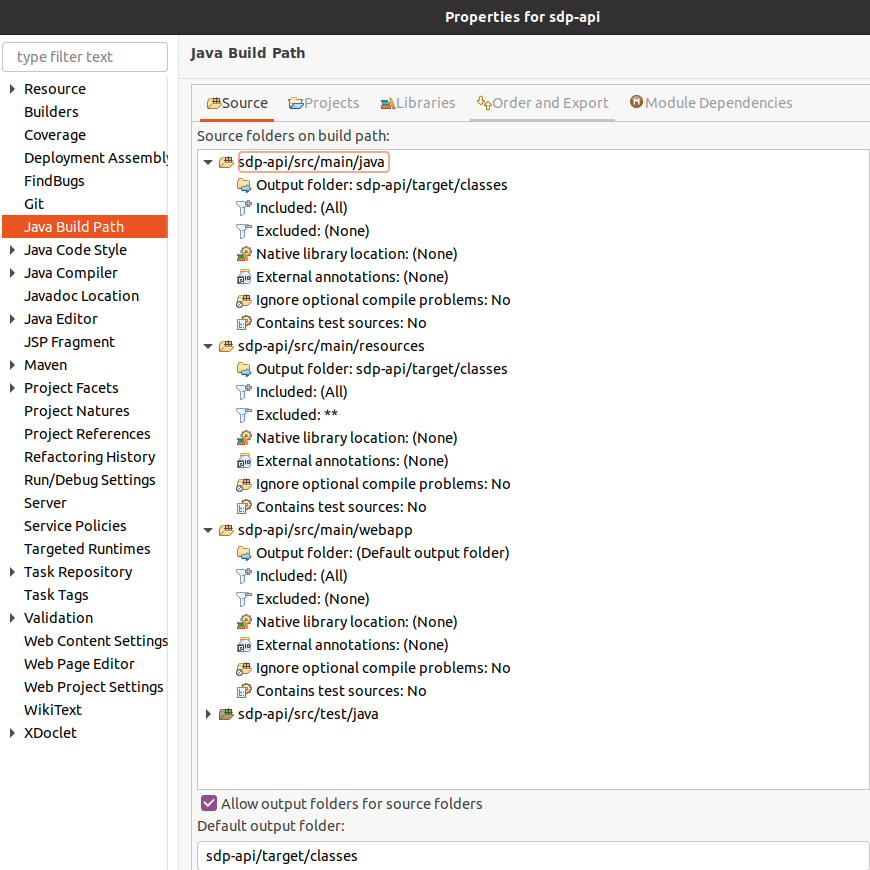Select Java Build Path in the sidebar
The image size is (870, 870).
pos(85,227)
